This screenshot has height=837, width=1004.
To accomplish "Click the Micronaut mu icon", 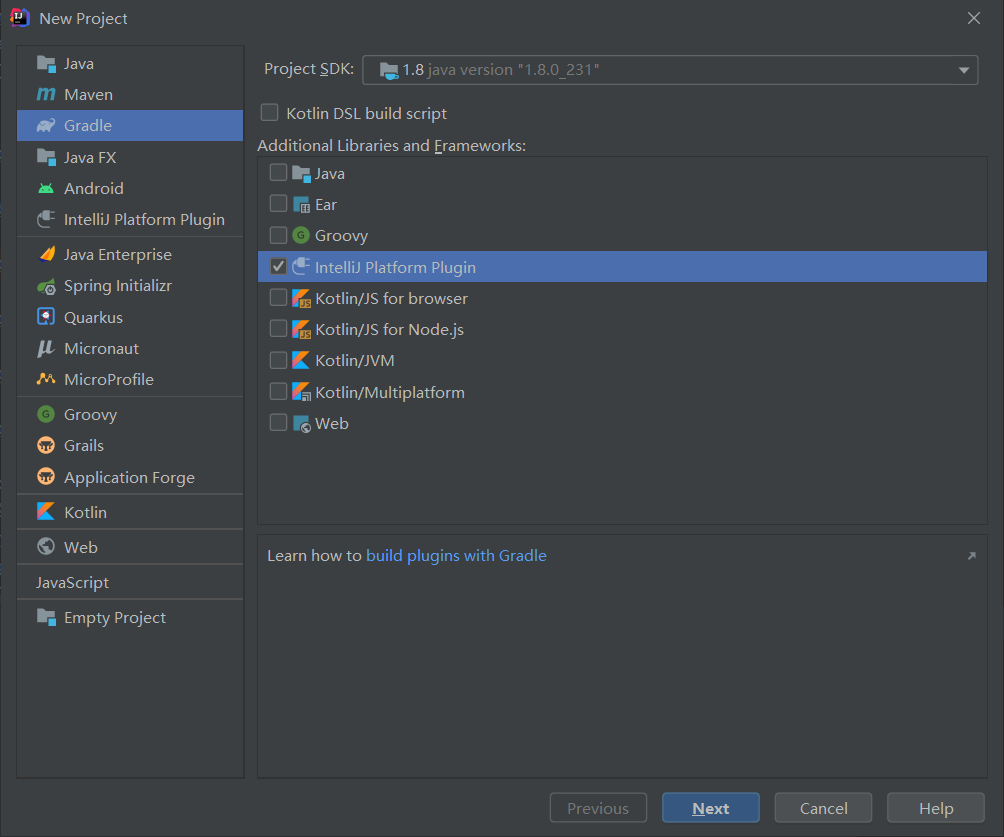I will tap(46, 348).
